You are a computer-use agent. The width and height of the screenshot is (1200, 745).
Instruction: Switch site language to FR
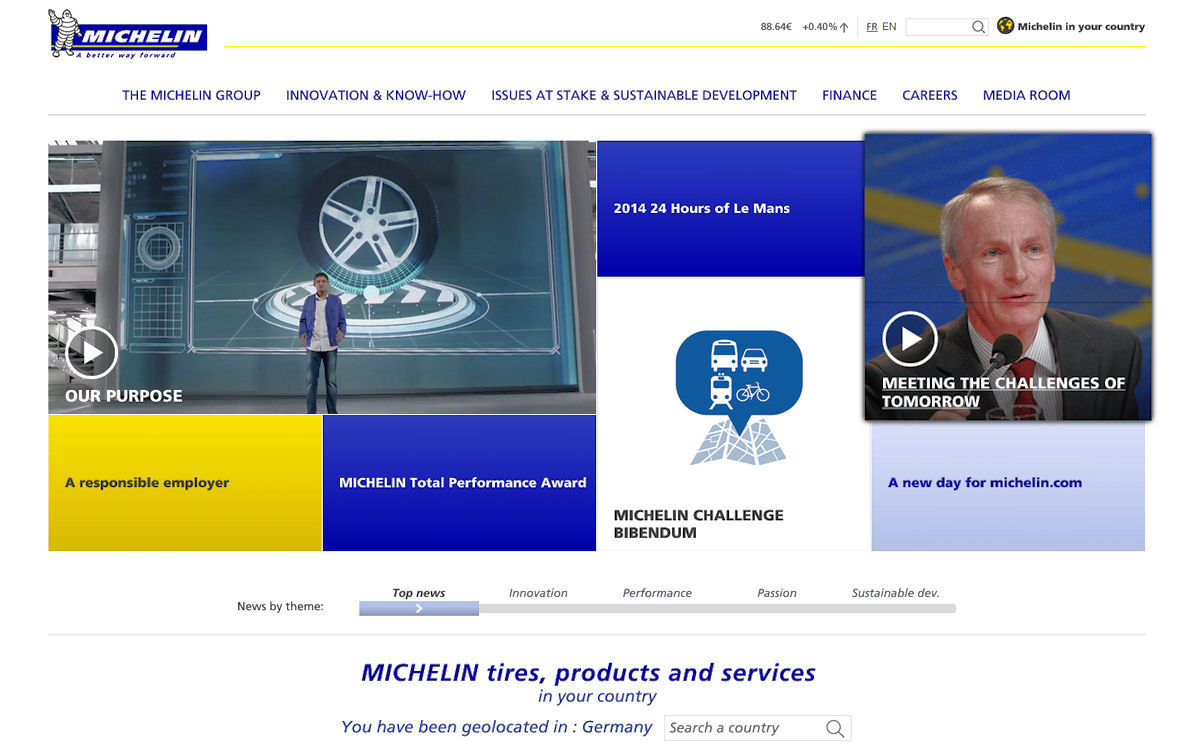pyautogui.click(x=872, y=27)
